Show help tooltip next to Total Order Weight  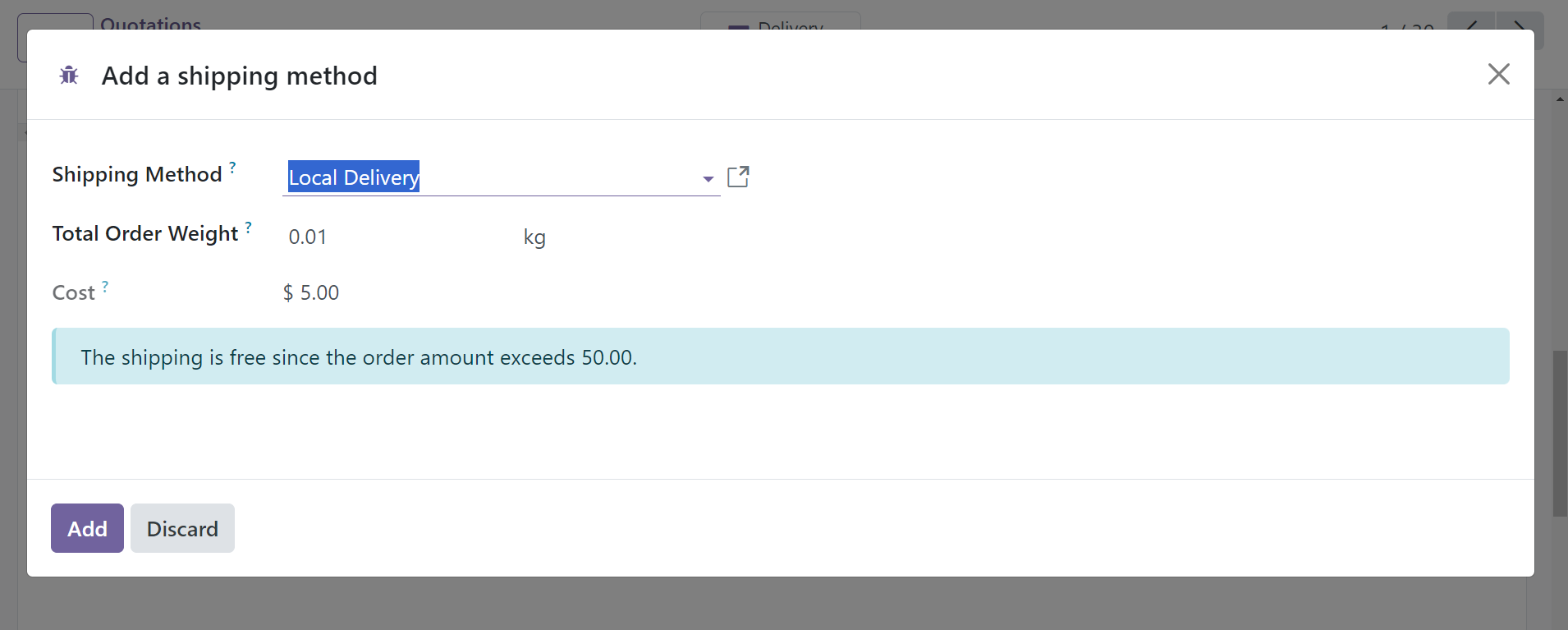tap(249, 226)
